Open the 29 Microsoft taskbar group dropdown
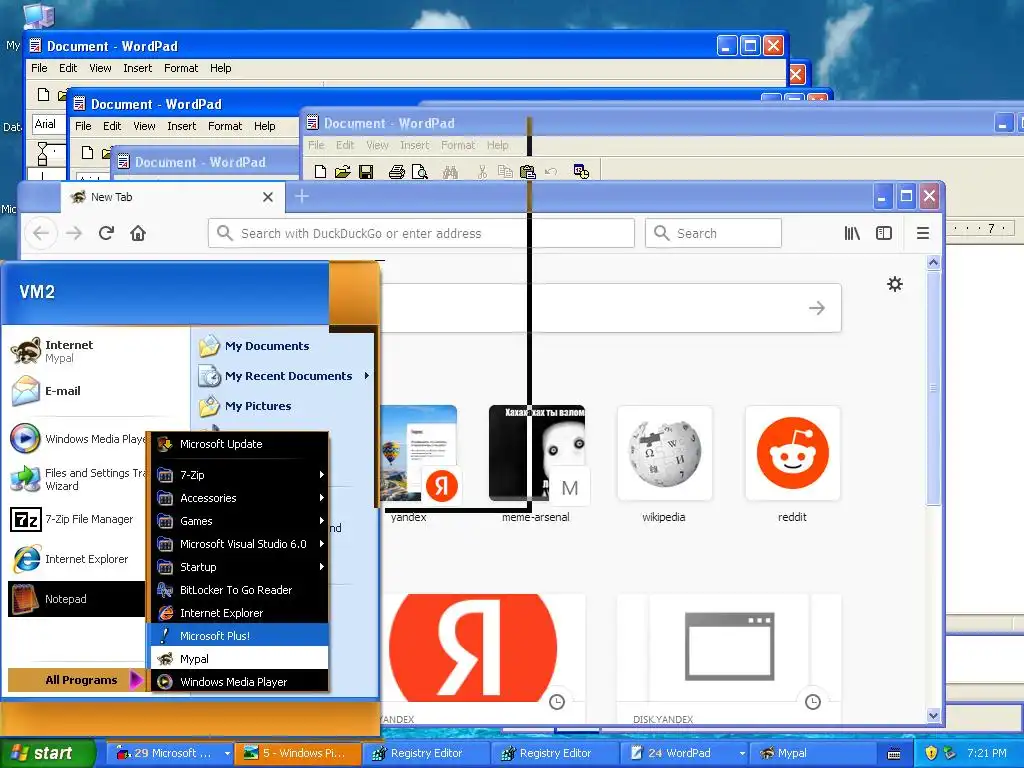Screen dimensions: 1024x768 [x=227, y=753]
